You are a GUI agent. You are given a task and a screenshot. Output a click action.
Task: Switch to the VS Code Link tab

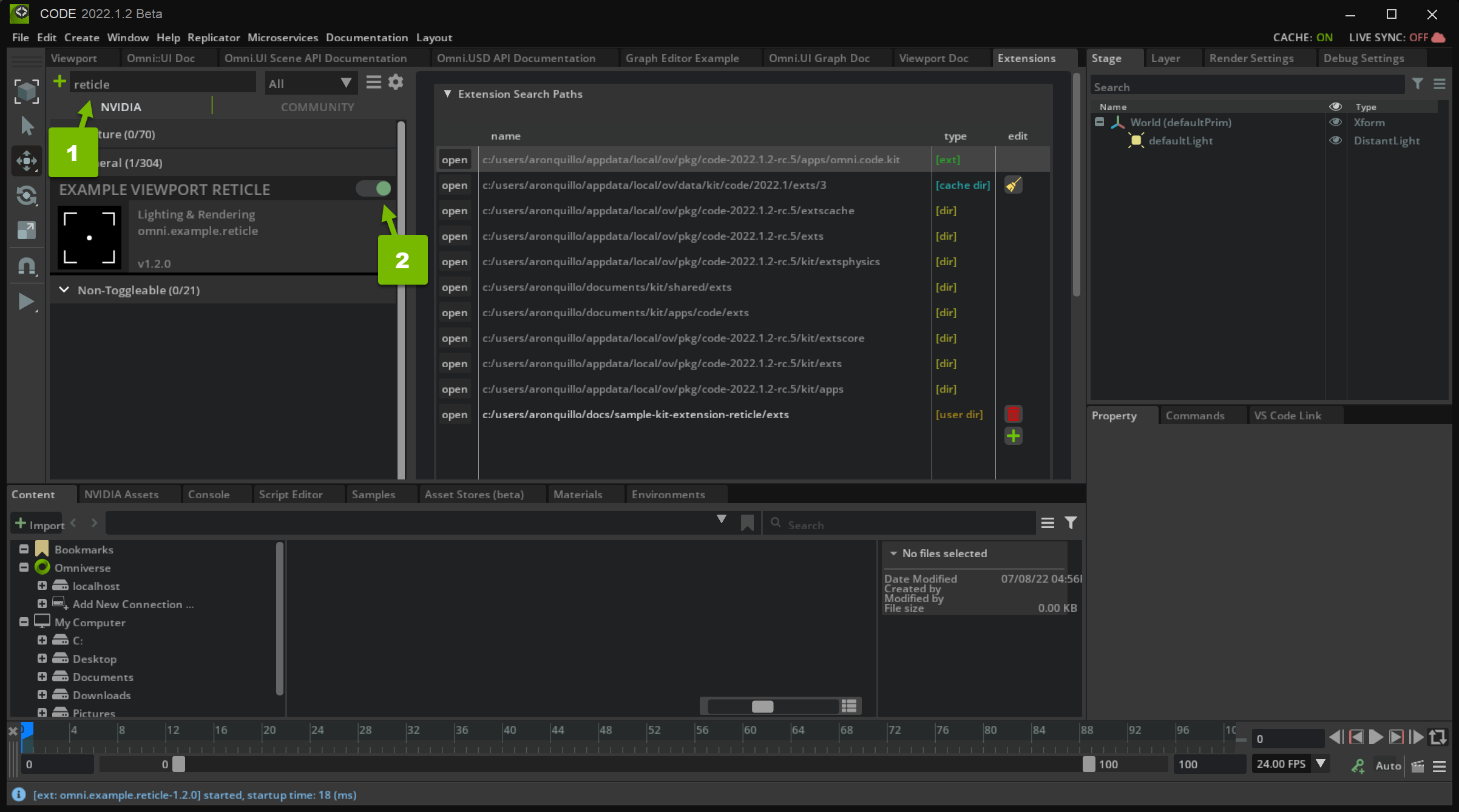[1287, 416]
